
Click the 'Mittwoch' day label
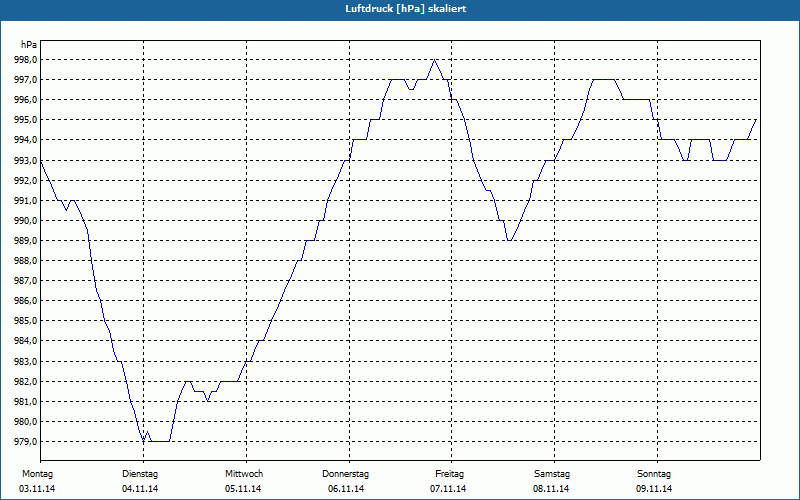click(244, 474)
